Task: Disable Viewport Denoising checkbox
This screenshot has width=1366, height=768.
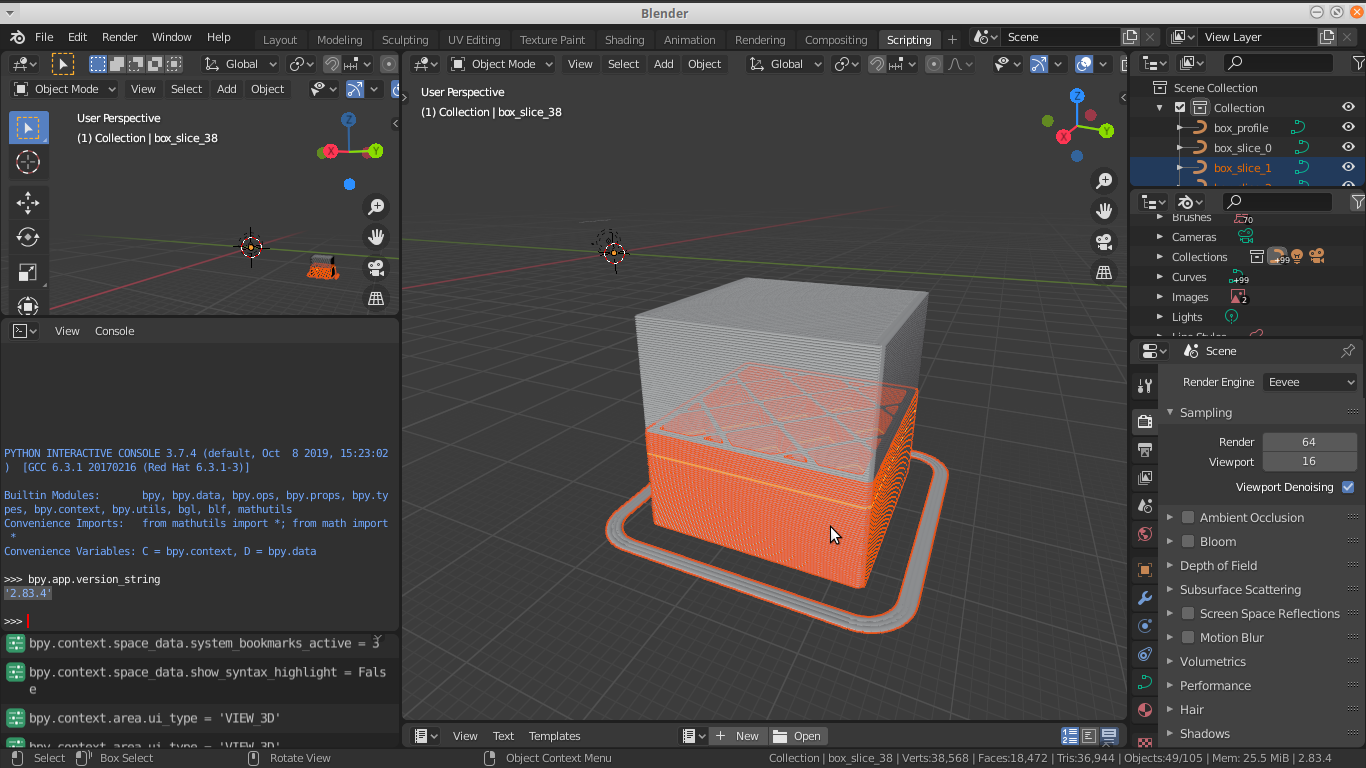Action: [1348, 487]
